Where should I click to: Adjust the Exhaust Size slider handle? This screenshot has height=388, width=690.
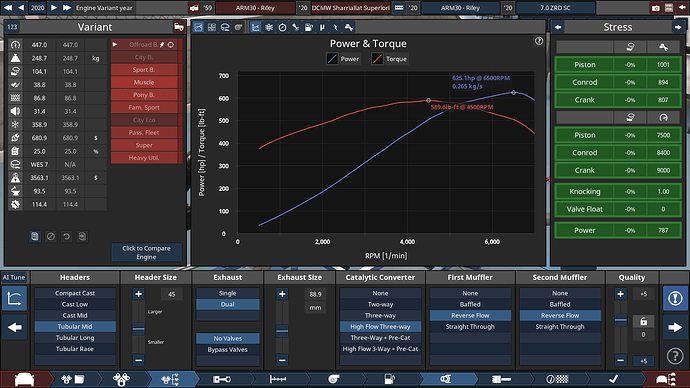click(x=282, y=331)
